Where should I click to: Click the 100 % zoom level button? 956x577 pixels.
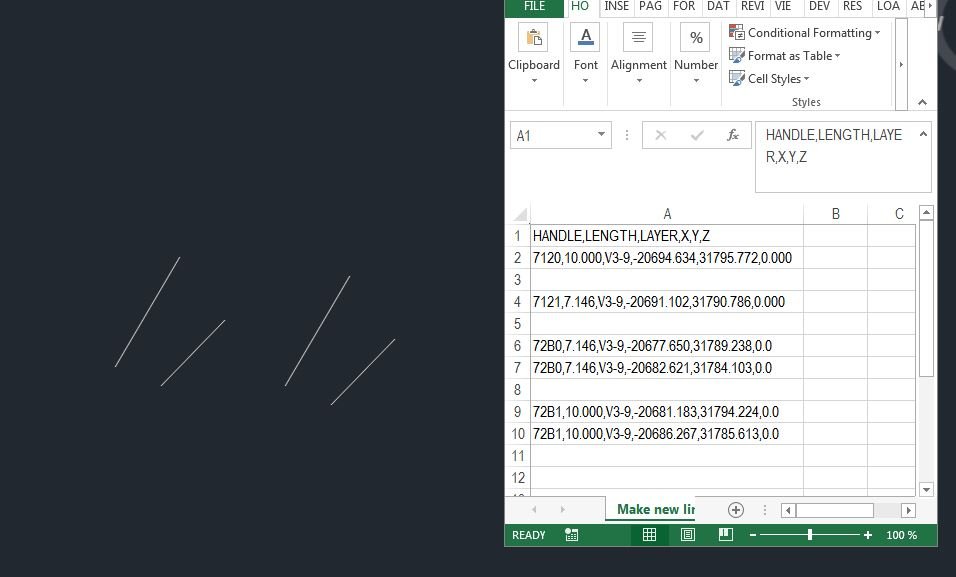(x=902, y=535)
